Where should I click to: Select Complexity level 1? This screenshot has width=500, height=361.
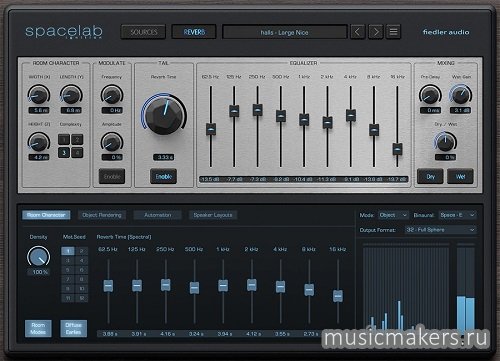[x=64, y=139]
